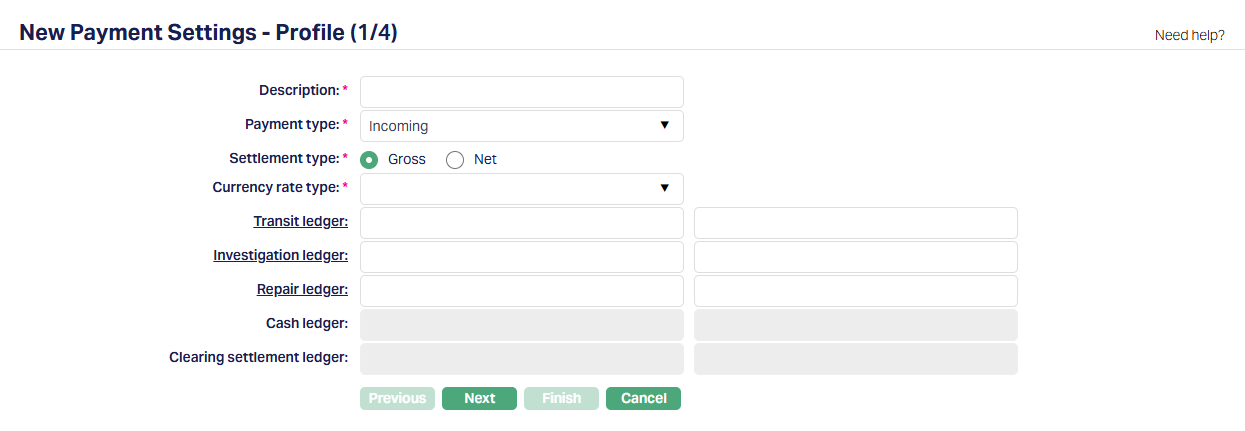Click the second Investigation ledger input

[855, 257]
